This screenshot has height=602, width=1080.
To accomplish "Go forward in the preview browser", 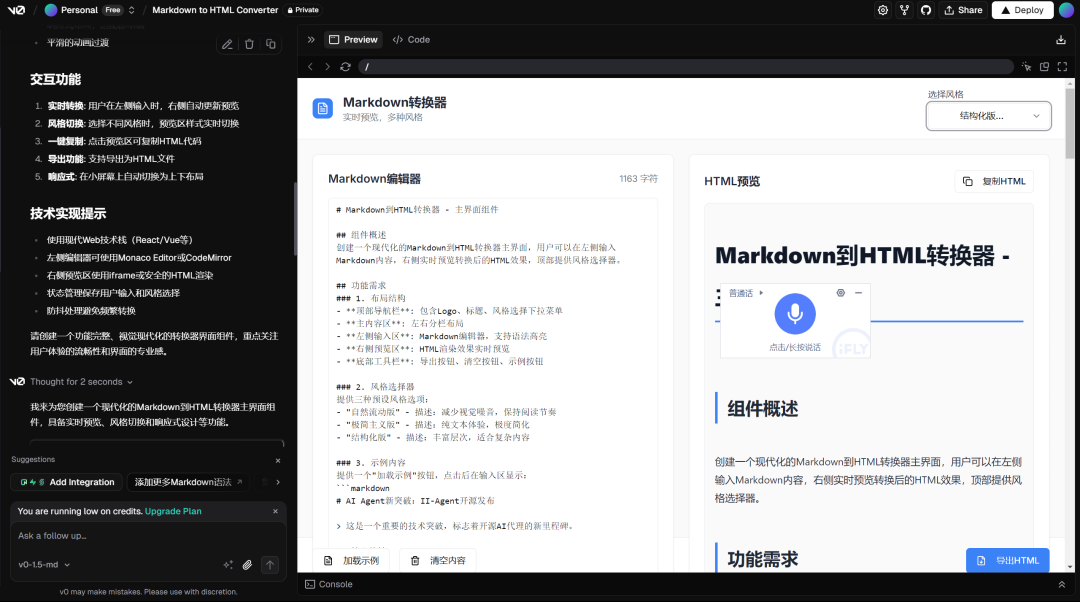I will pyautogui.click(x=327, y=67).
